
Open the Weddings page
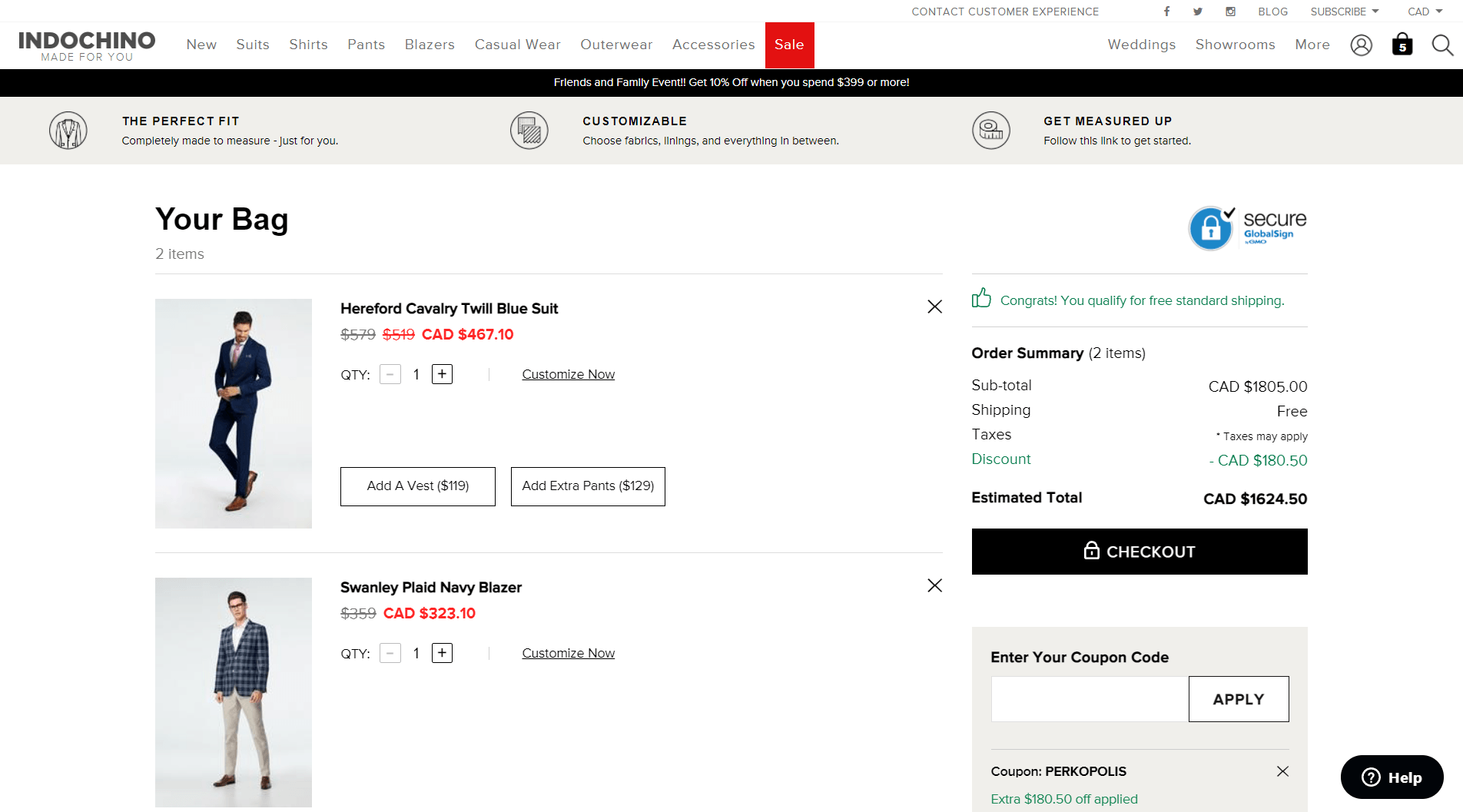point(1141,45)
